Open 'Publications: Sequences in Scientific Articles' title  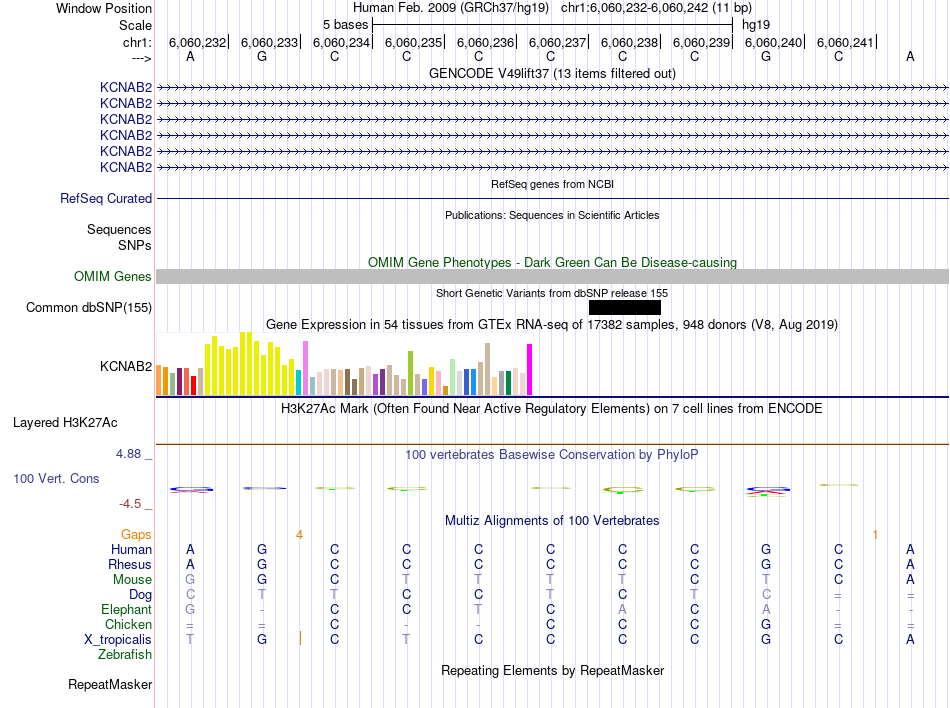[552, 215]
